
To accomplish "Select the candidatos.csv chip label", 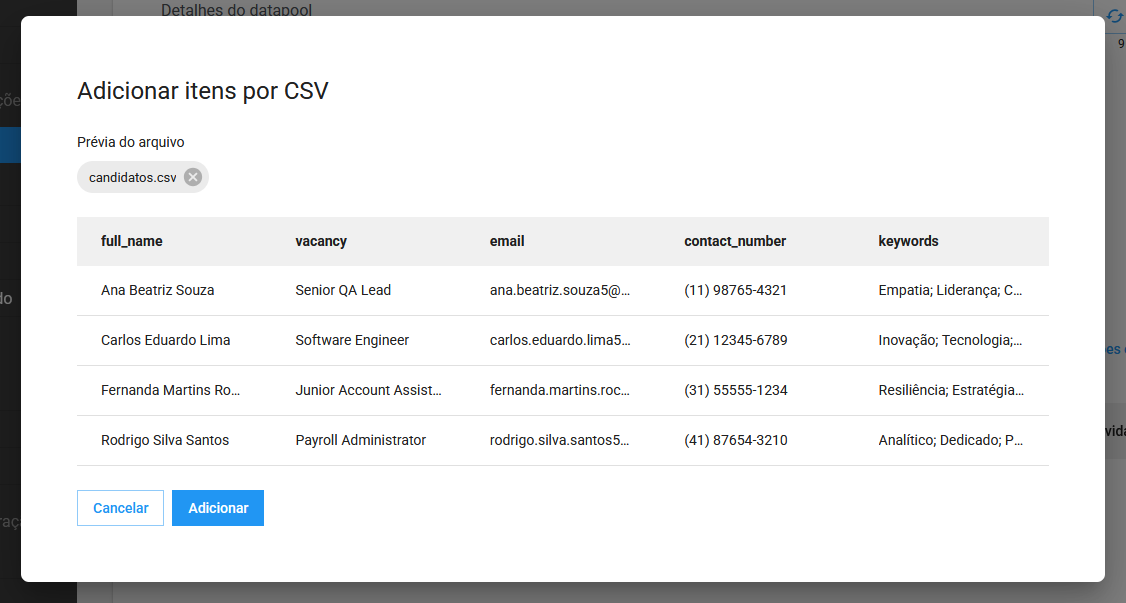I will point(132,178).
